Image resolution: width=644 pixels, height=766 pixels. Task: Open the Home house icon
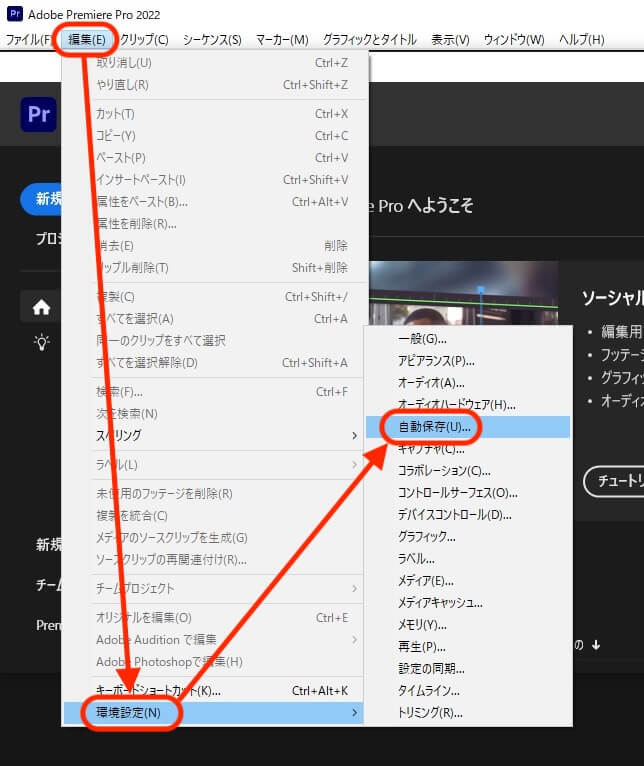(x=42, y=307)
